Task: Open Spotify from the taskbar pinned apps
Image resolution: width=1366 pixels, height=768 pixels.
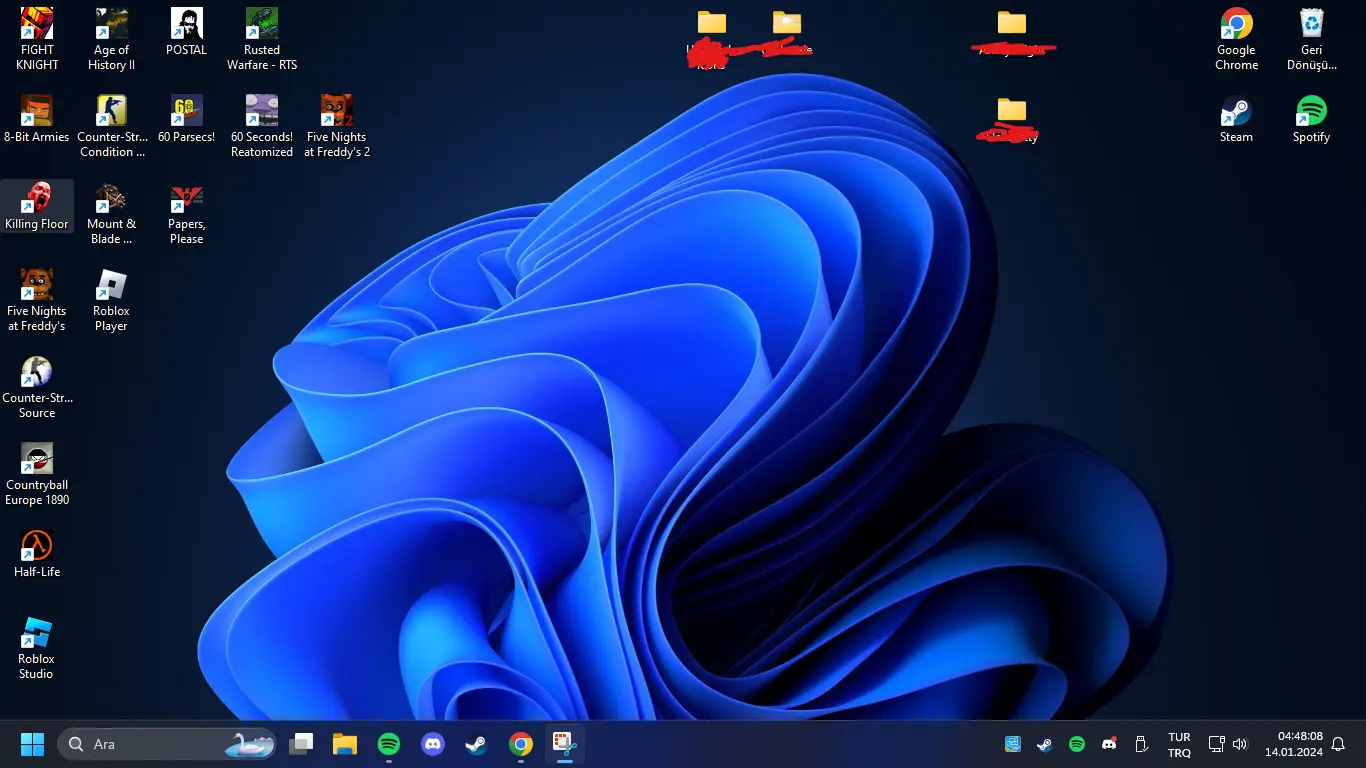Action: pos(389,744)
